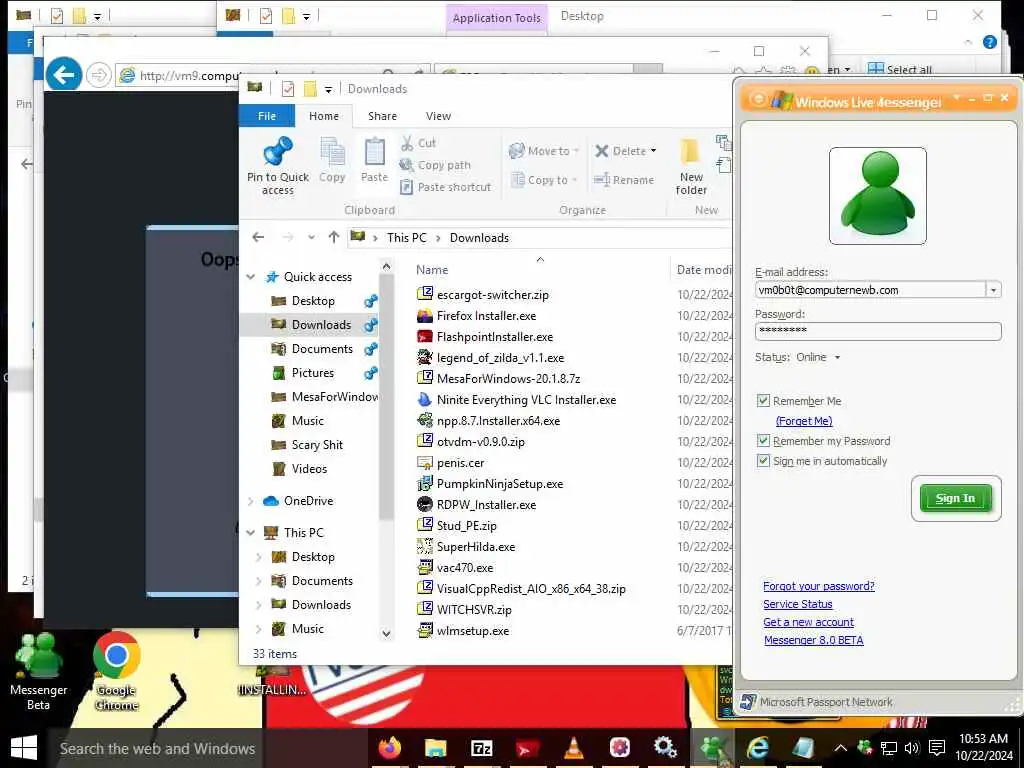Viewport: 1024px width, 768px height.
Task: Open Messenger 8.0 BETA link
Action: point(814,640)
